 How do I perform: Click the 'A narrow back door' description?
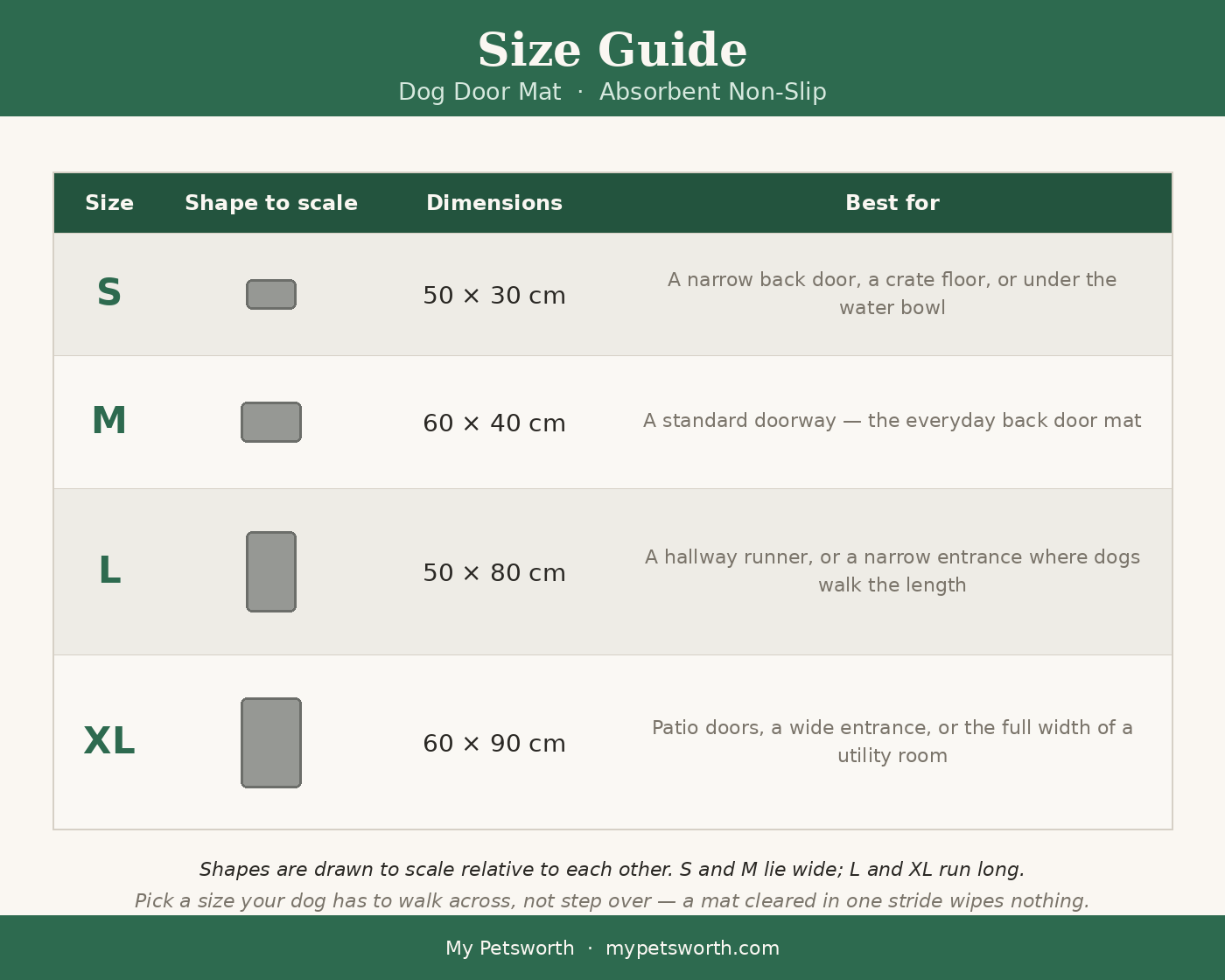pyautogui.click(x=892, y=294)
